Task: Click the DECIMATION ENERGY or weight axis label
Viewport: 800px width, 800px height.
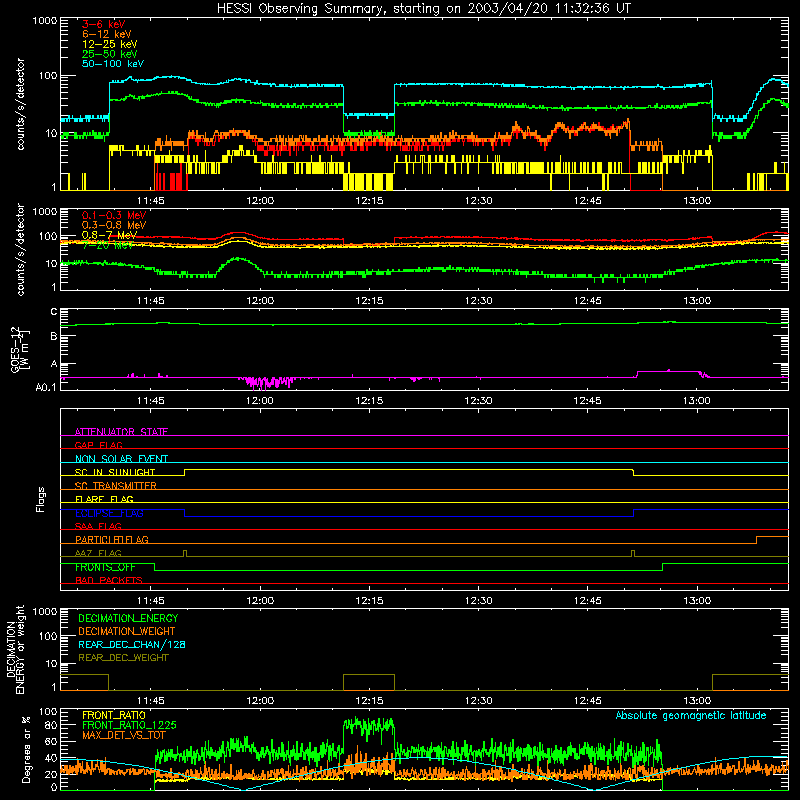Action: coord(15,649)
